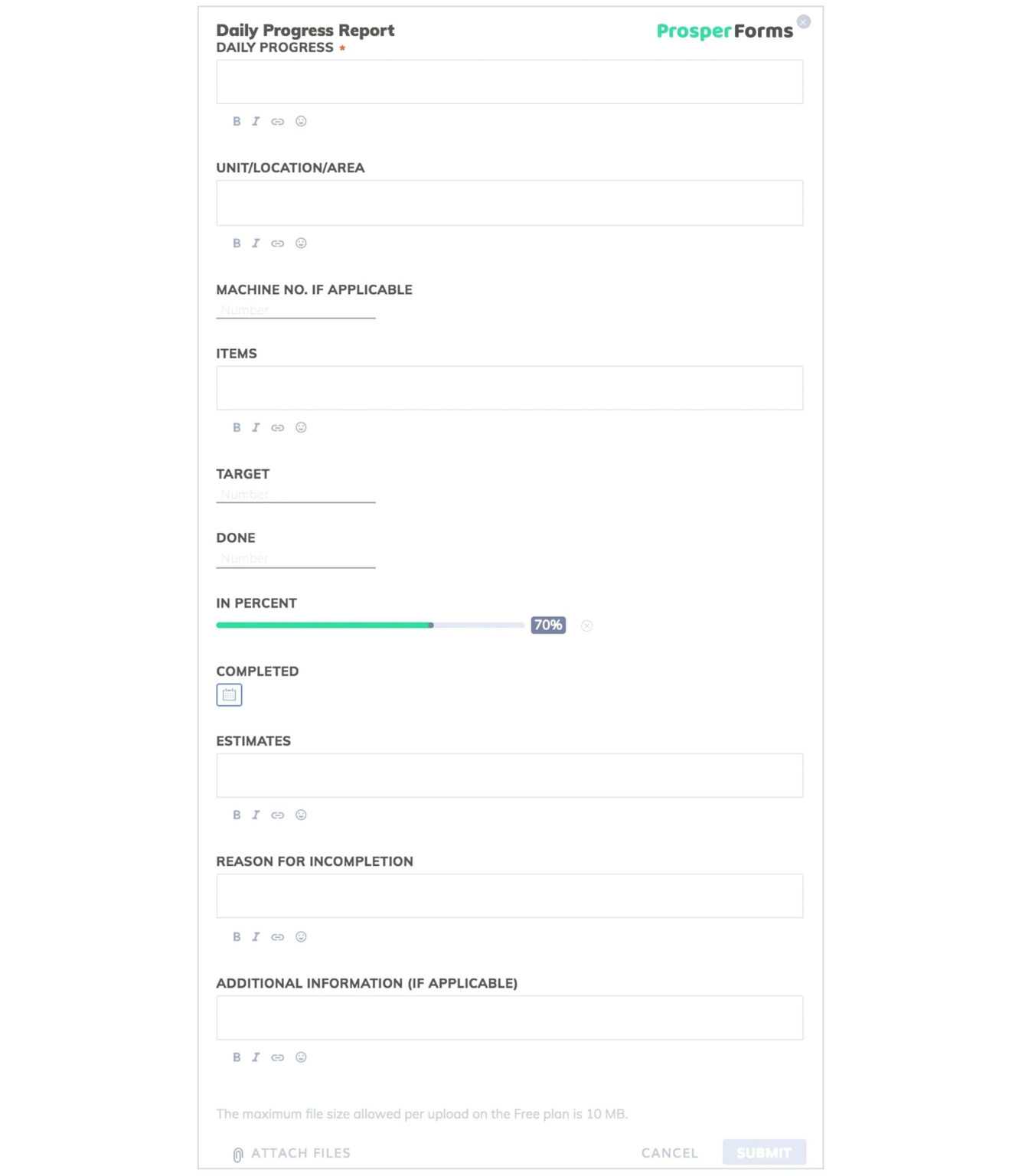The width and height of the screenshot is (1022, 1176).
Task: Apply italic formatting under Estimates
Action: [256, 815]
